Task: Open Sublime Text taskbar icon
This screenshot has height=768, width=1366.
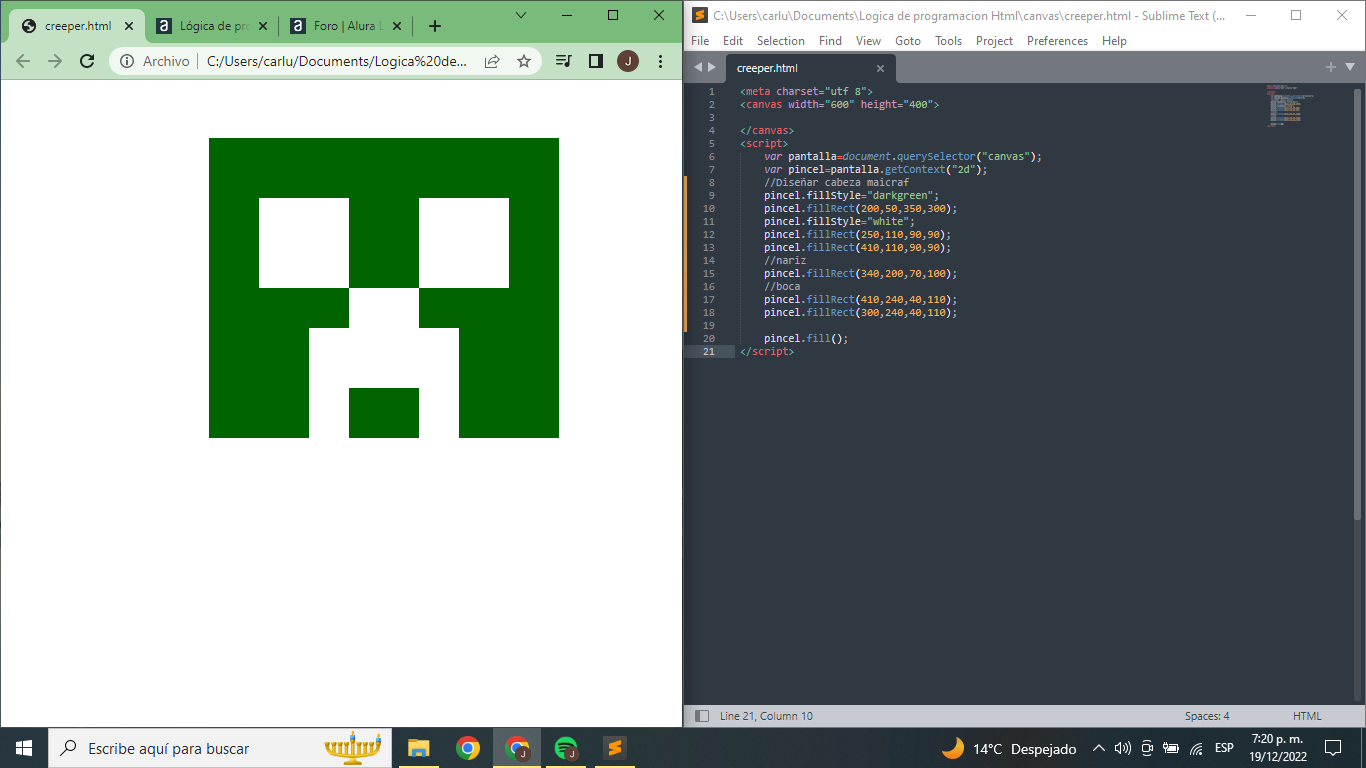Action: pyautogui.click(x=615, y=748)
